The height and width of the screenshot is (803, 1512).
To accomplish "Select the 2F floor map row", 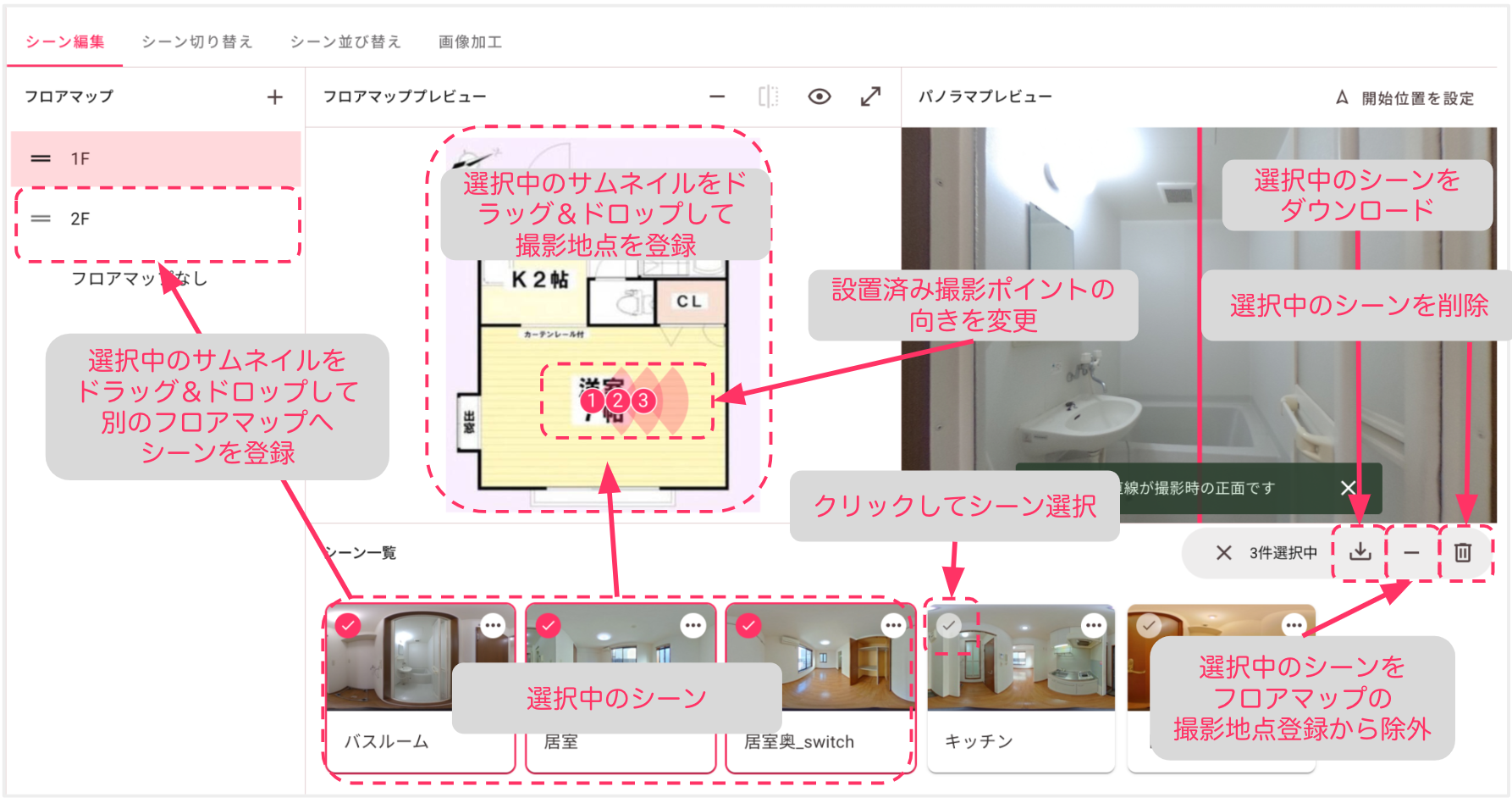I will [156, 219].
